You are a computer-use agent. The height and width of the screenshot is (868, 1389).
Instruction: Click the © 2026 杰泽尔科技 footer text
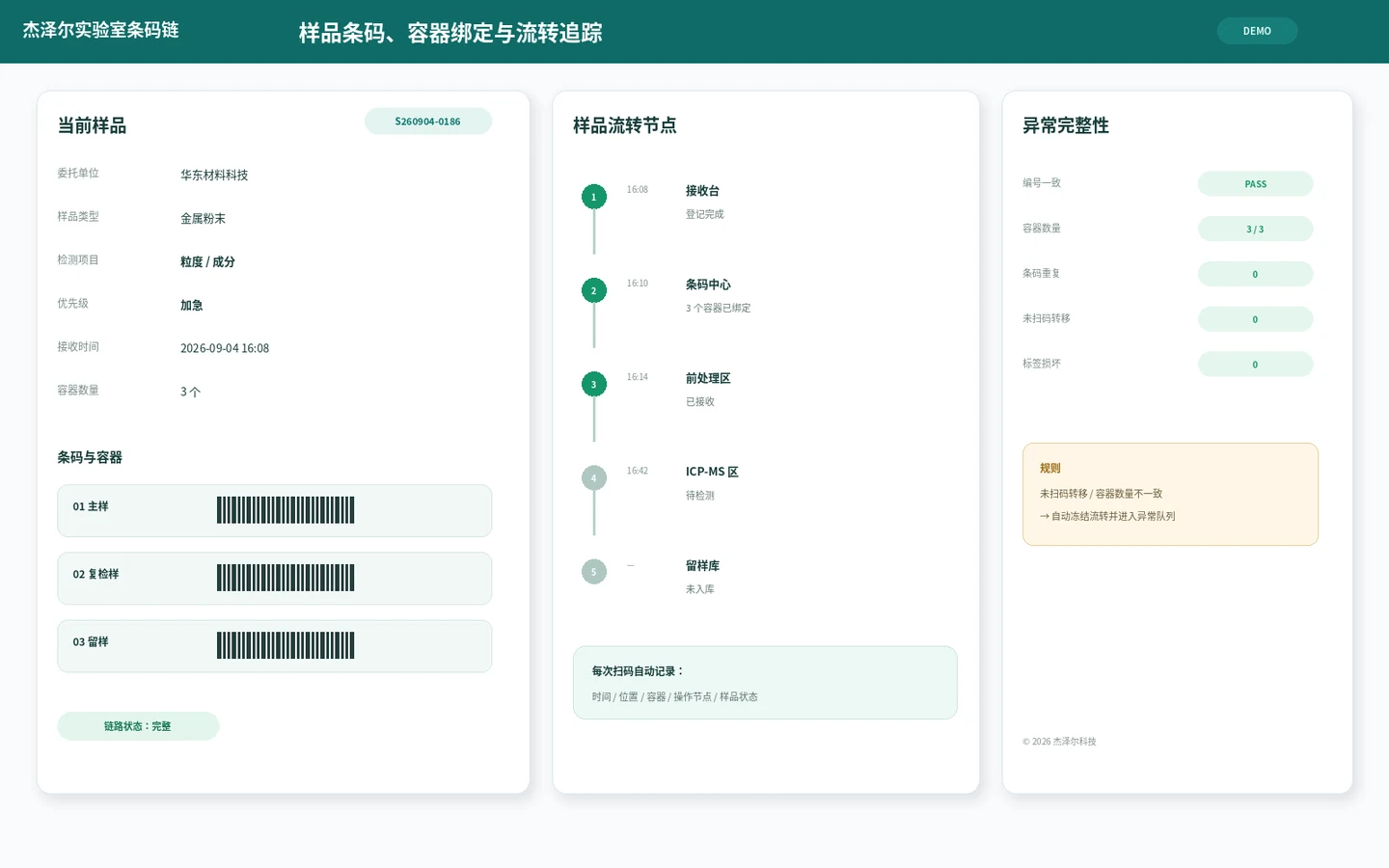pos(1059,742)
